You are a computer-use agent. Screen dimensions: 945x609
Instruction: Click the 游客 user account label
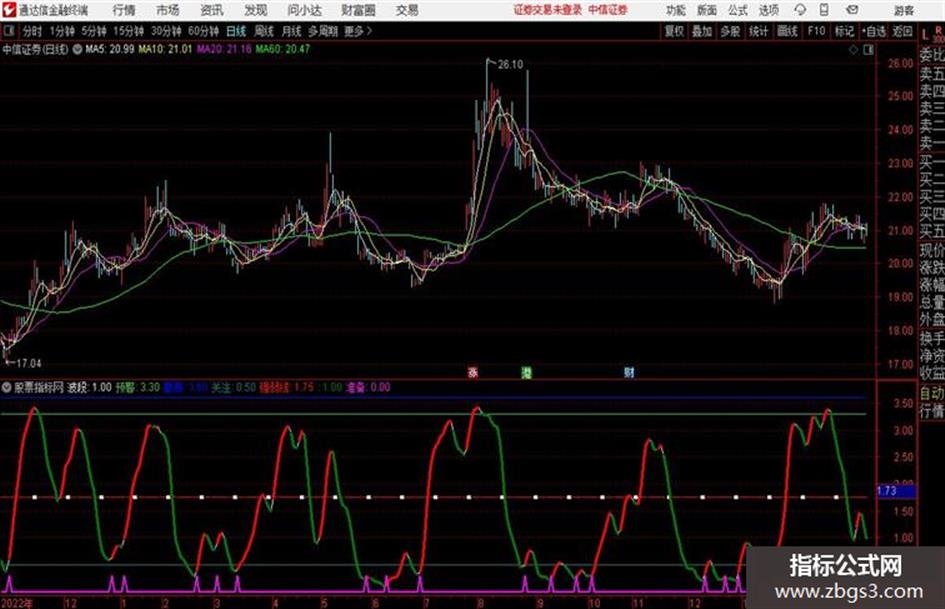tap(904, 10)
